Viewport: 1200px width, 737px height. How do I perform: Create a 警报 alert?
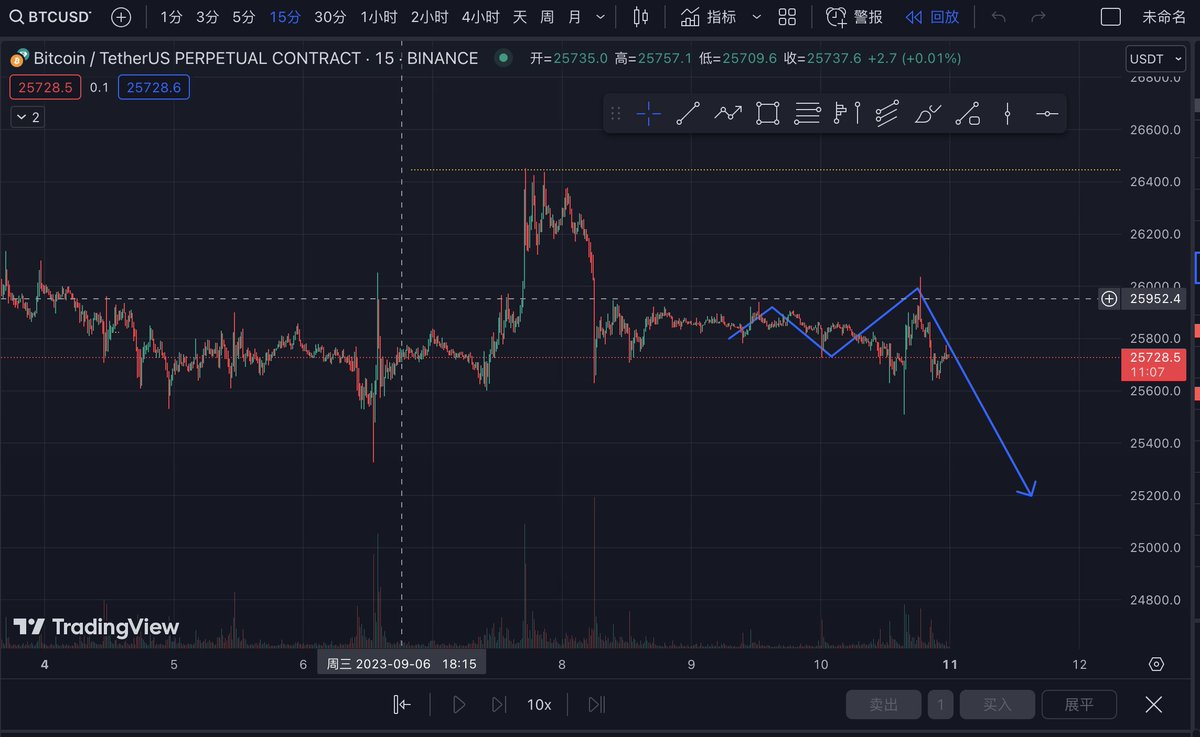coord(854,17)
